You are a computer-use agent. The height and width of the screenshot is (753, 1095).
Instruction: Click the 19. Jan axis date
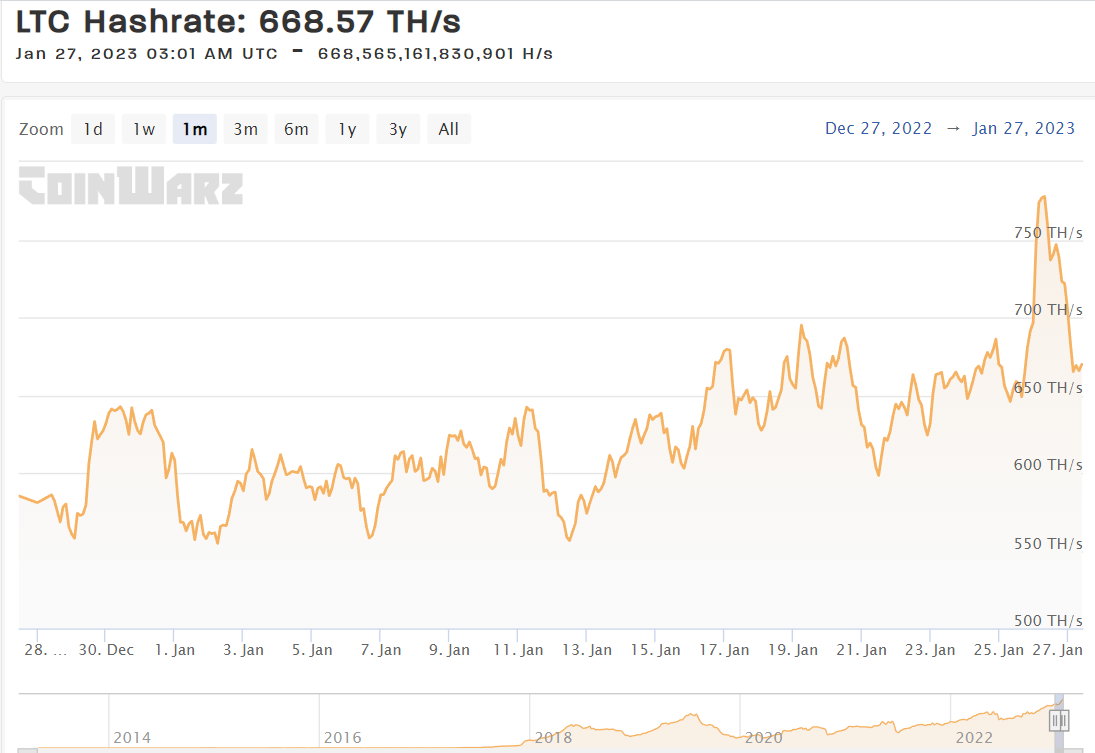[793, 650]
